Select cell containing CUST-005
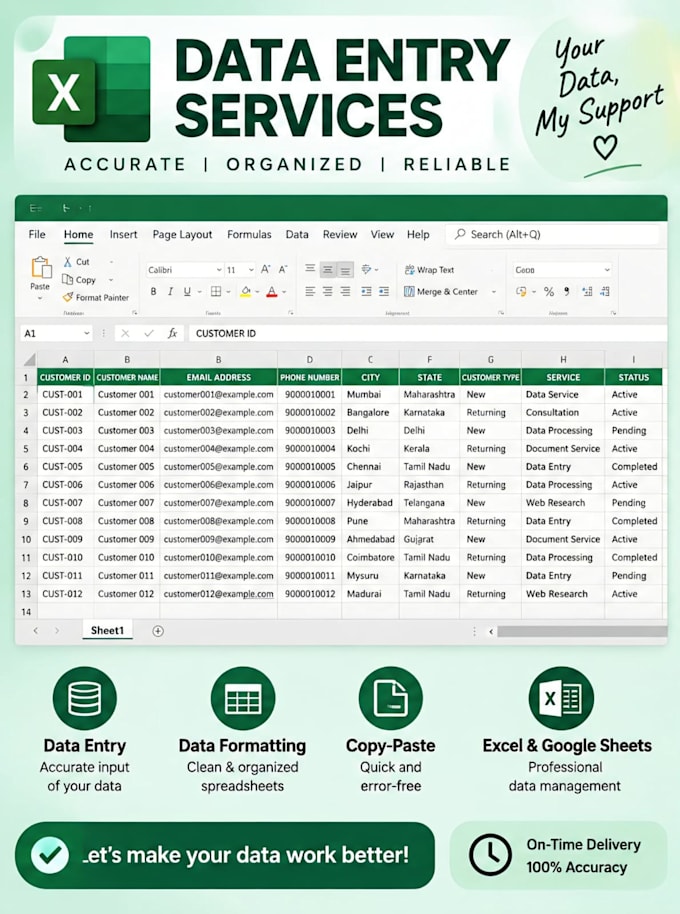 [65, 467]
